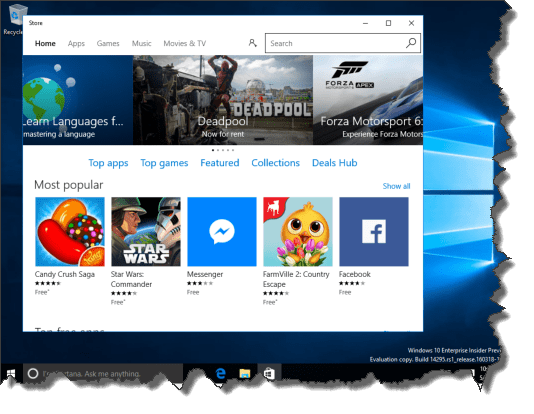Open the Collections link

(276, 163)
